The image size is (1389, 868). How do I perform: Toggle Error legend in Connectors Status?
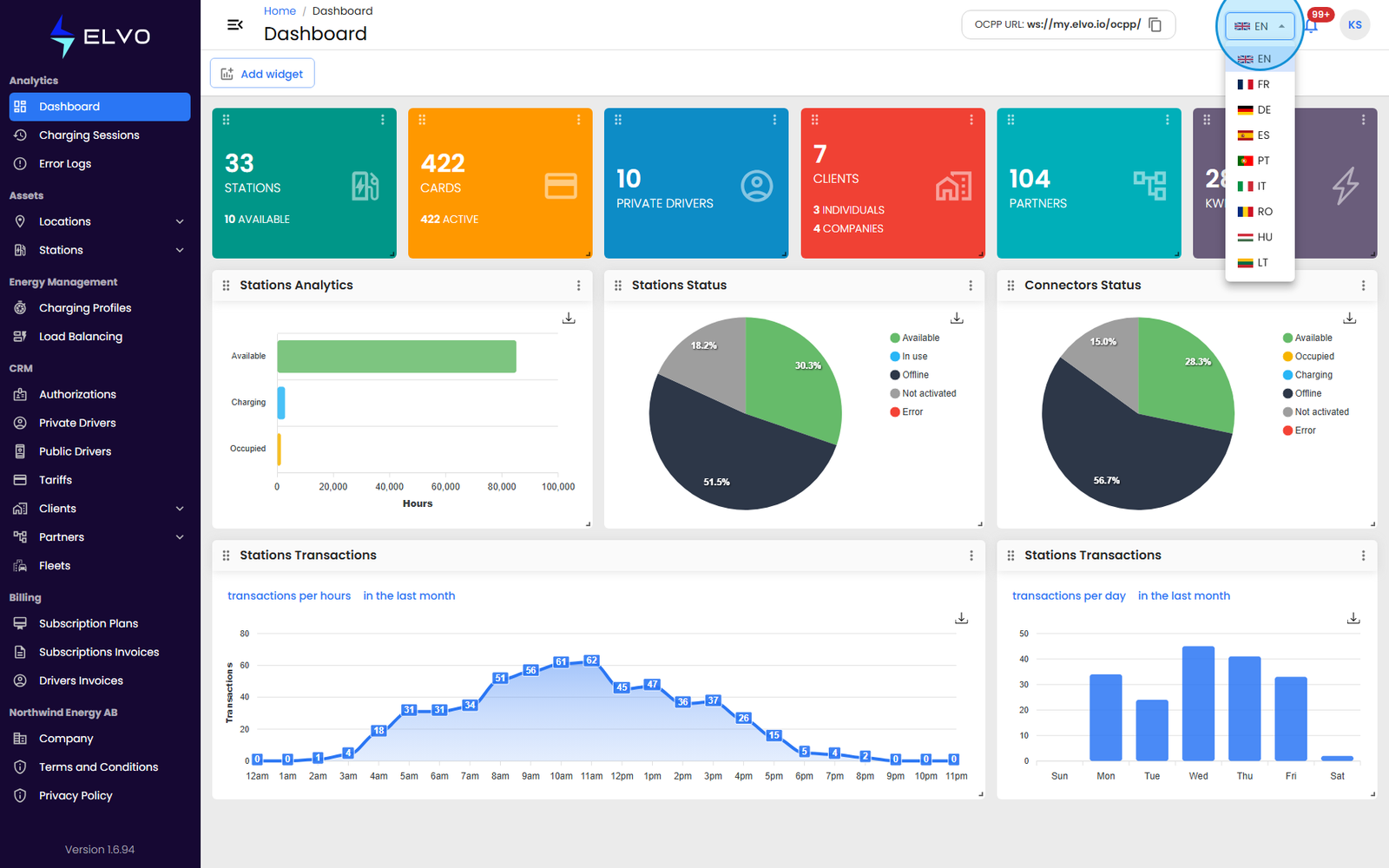[x=1300, y=431]
